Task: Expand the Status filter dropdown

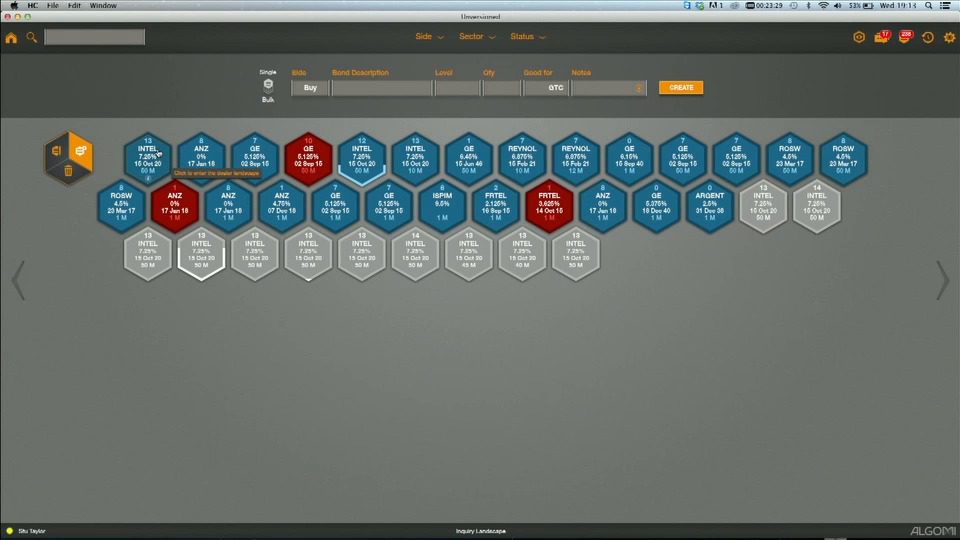Action: click(528, 37)
